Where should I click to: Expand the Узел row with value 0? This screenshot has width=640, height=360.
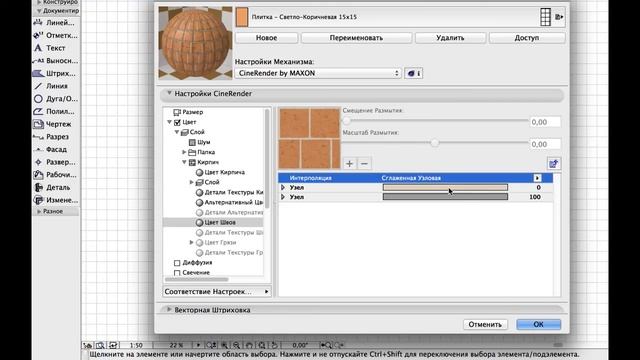click(x=283, y=187)
